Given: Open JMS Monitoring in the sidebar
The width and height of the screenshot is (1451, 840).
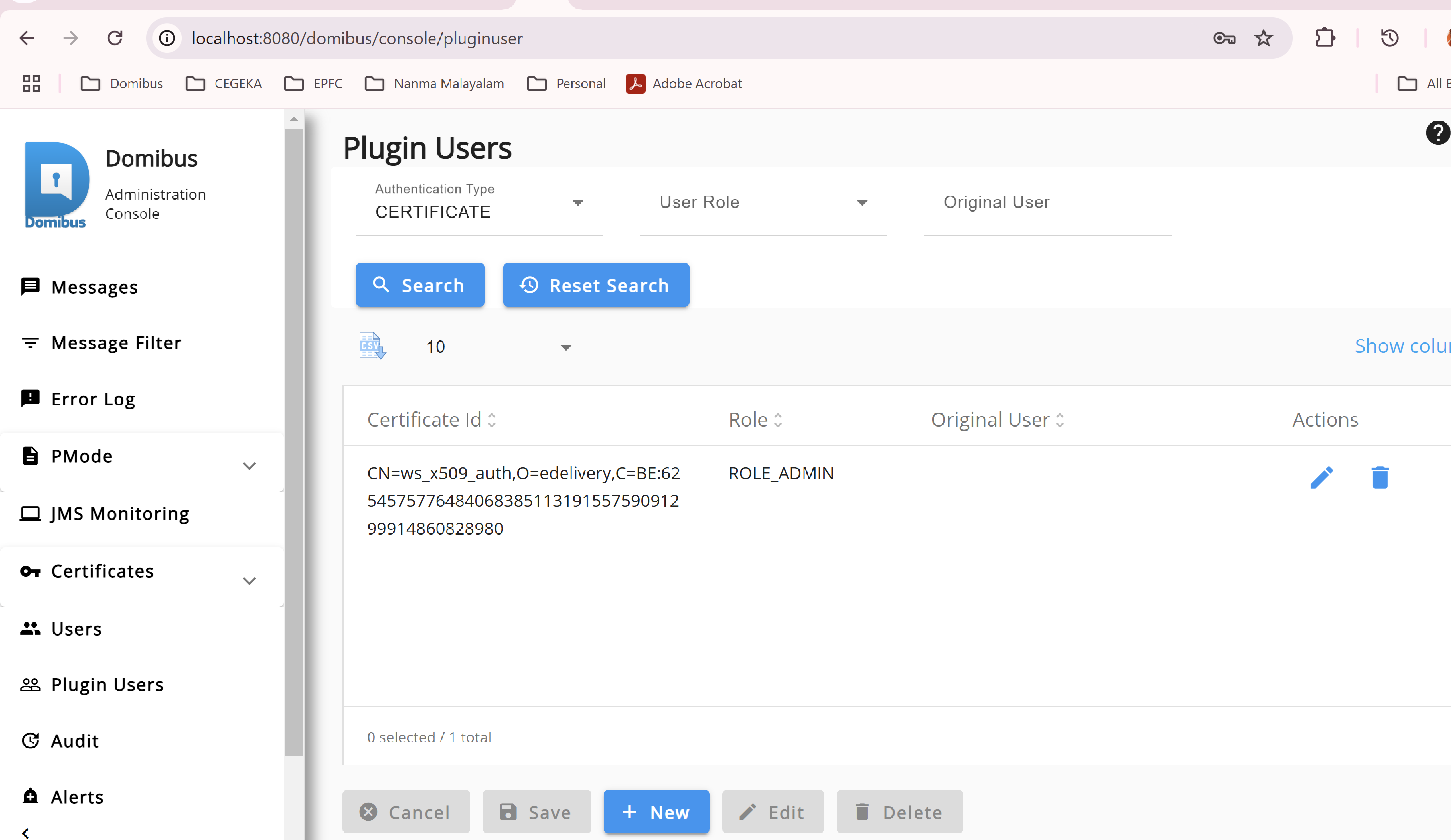Looking at the screenshot, I should 105,514.
